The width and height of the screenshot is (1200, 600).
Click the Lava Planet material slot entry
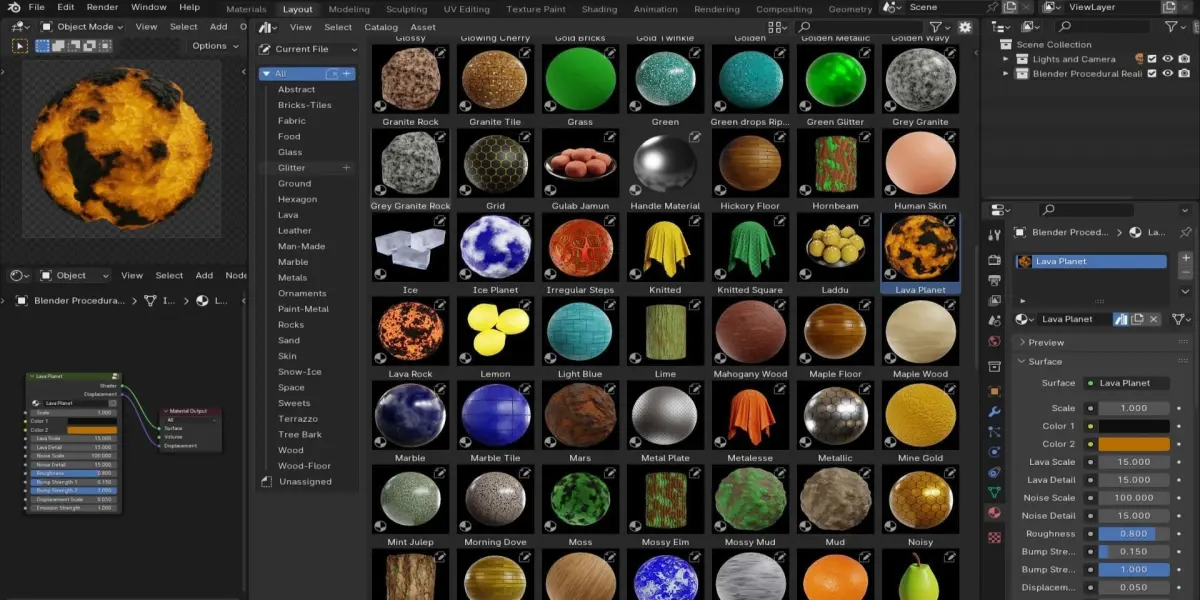point(1091,261)
